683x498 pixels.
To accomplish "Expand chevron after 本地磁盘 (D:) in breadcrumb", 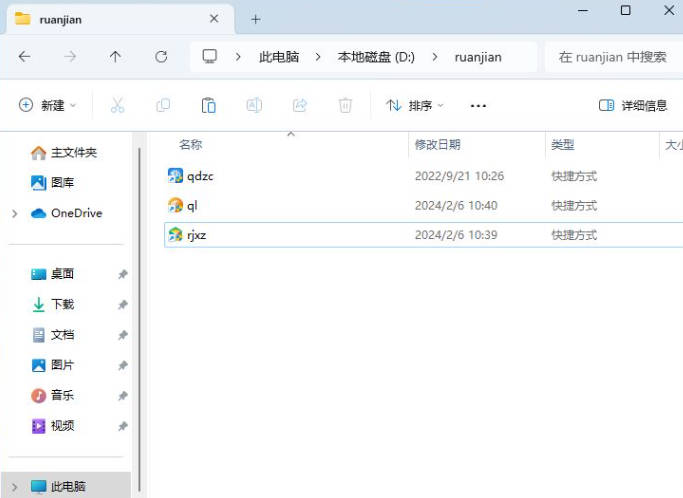I will (435, 57).
